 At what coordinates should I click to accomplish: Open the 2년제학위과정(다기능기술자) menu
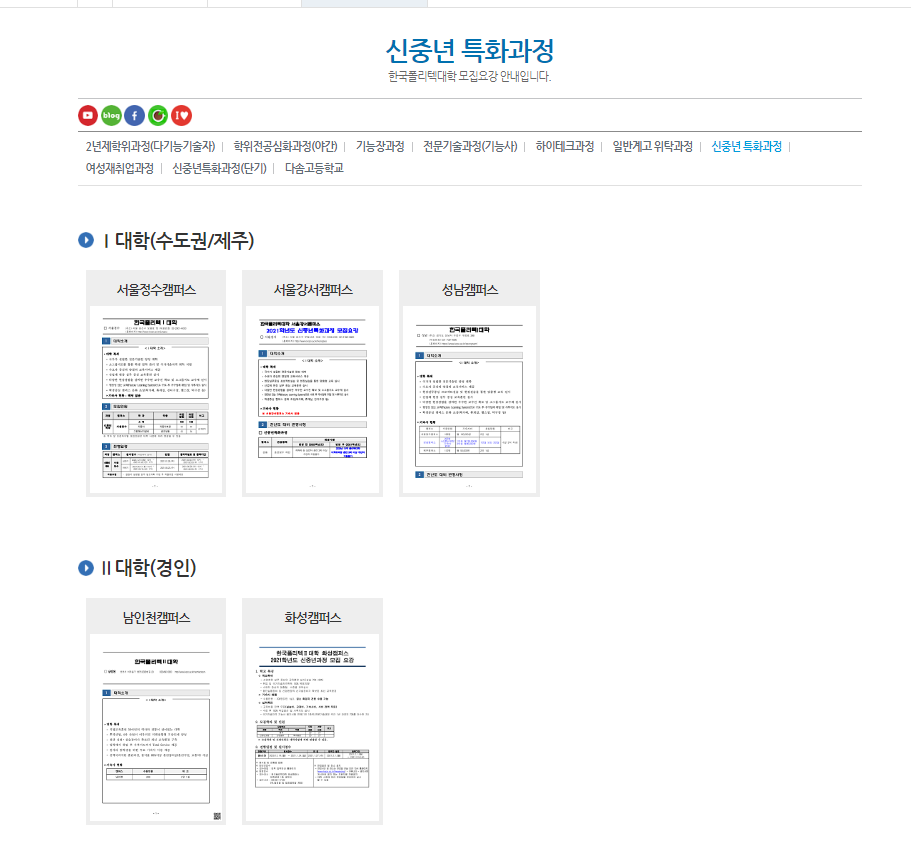[x=150, y=146]
